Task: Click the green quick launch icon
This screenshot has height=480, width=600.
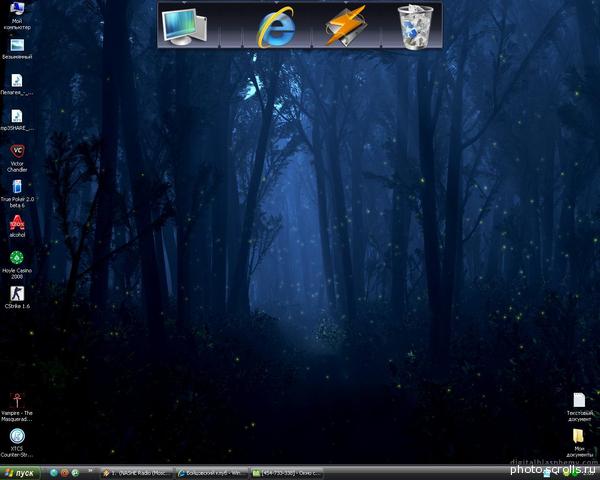Action: pyautogui.click(x=75, y=473)
